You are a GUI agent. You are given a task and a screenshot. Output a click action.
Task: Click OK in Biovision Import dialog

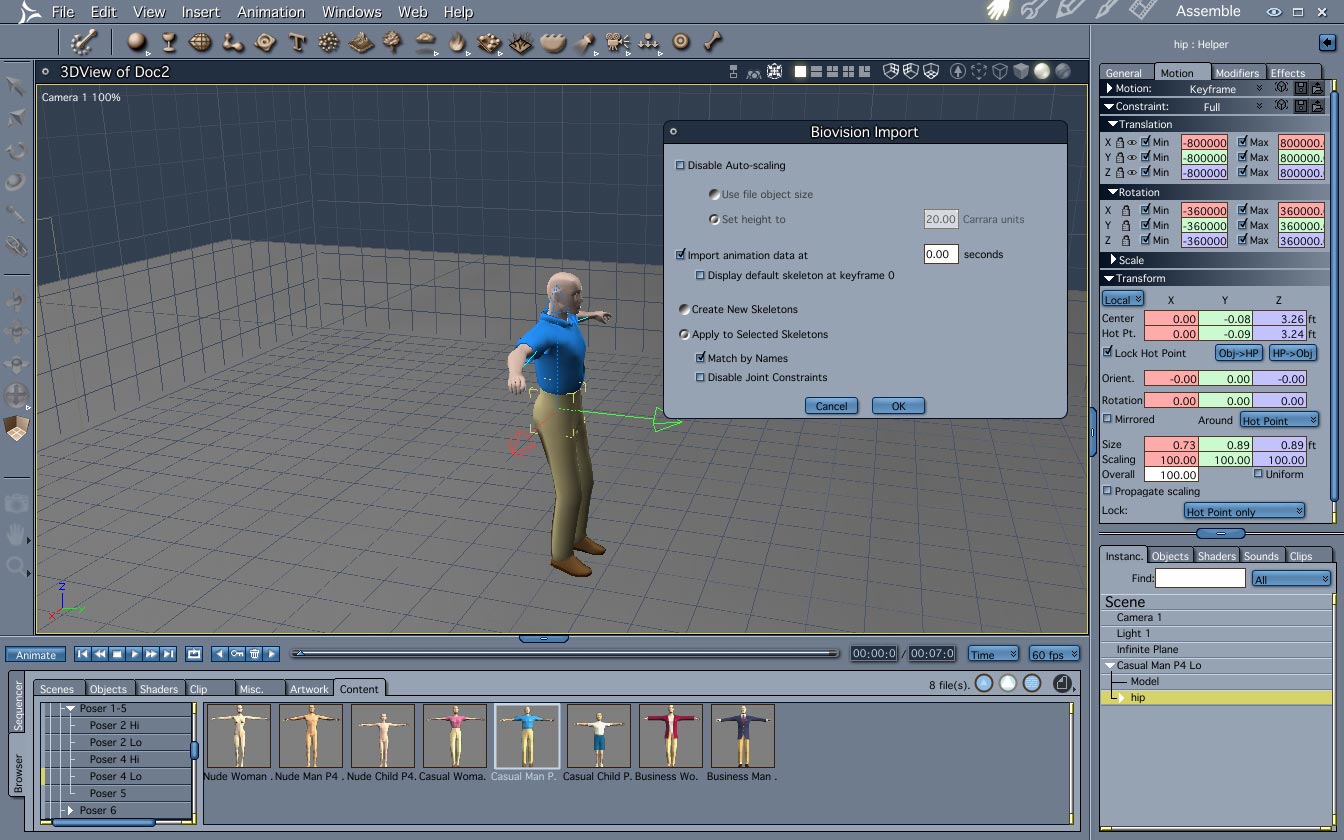click(897, 406)
